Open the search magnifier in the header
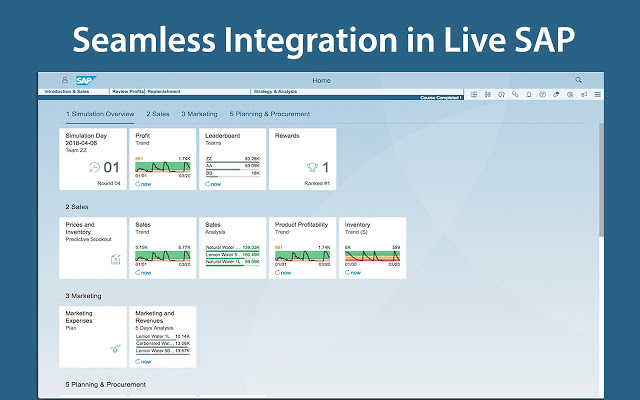 [578, 80]
